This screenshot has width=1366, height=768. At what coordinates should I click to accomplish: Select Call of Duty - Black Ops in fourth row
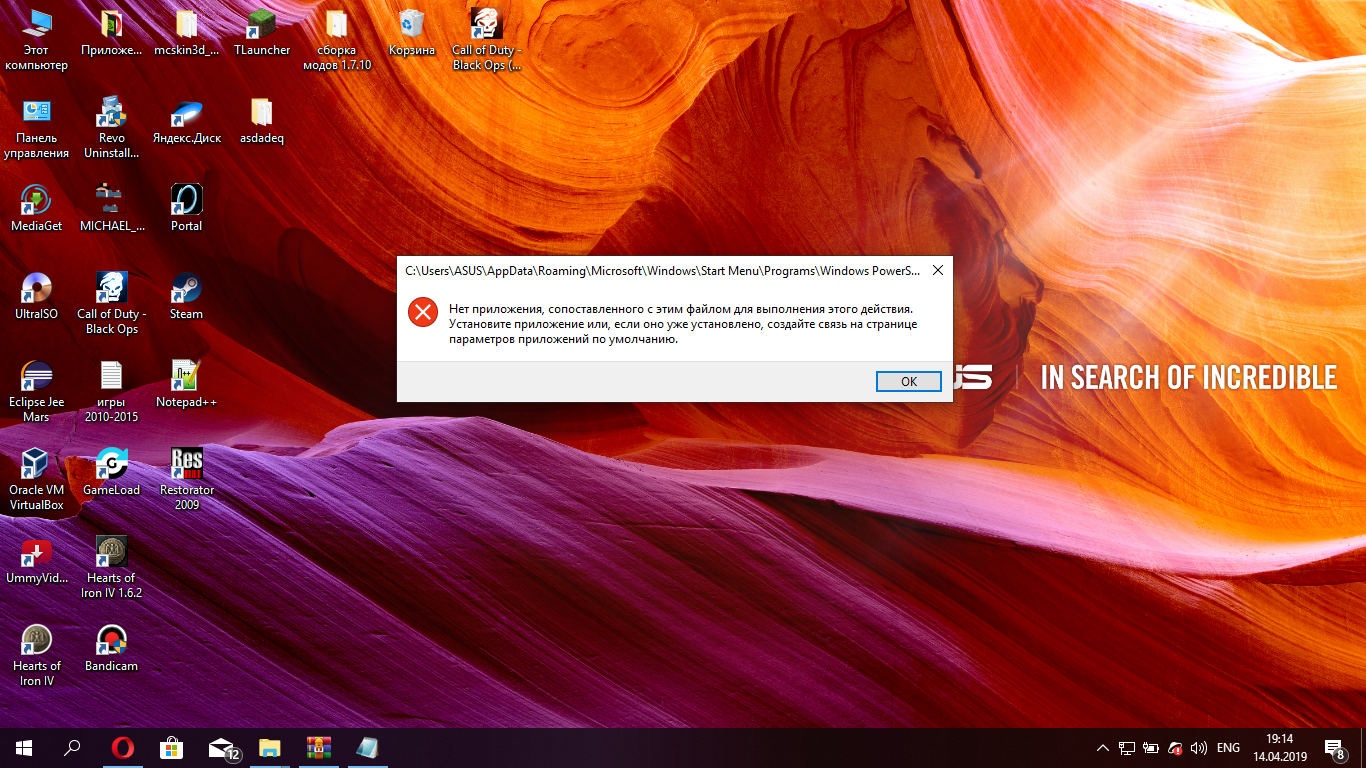111,304
